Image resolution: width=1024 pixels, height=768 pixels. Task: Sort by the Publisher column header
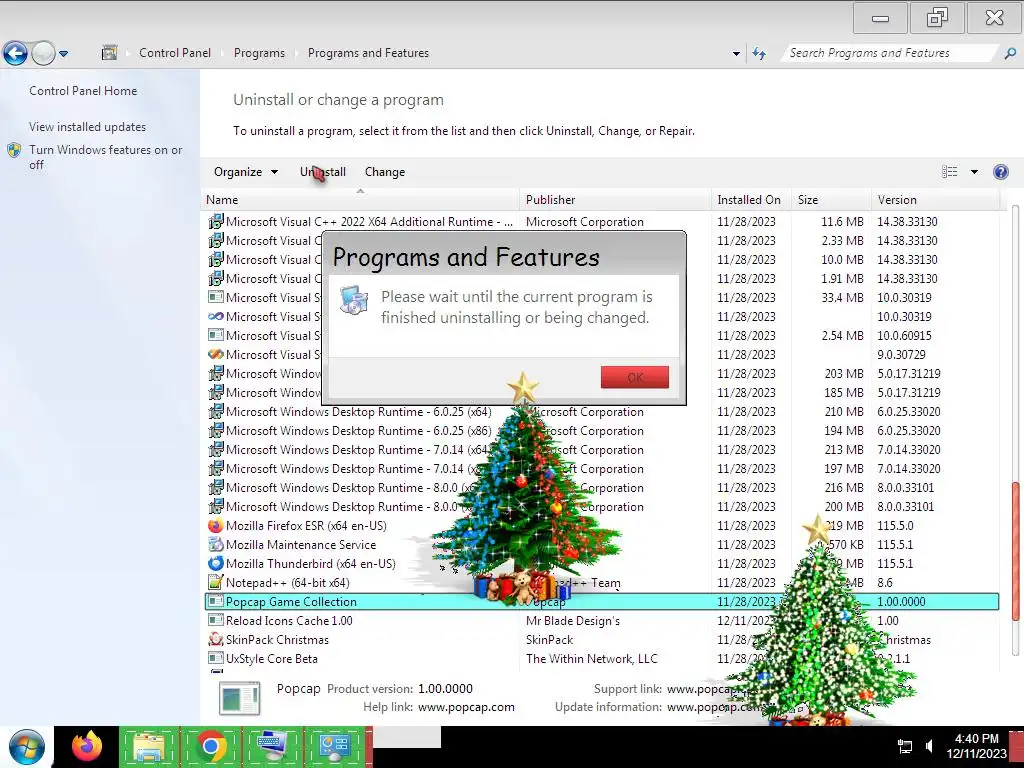point(615,200)
